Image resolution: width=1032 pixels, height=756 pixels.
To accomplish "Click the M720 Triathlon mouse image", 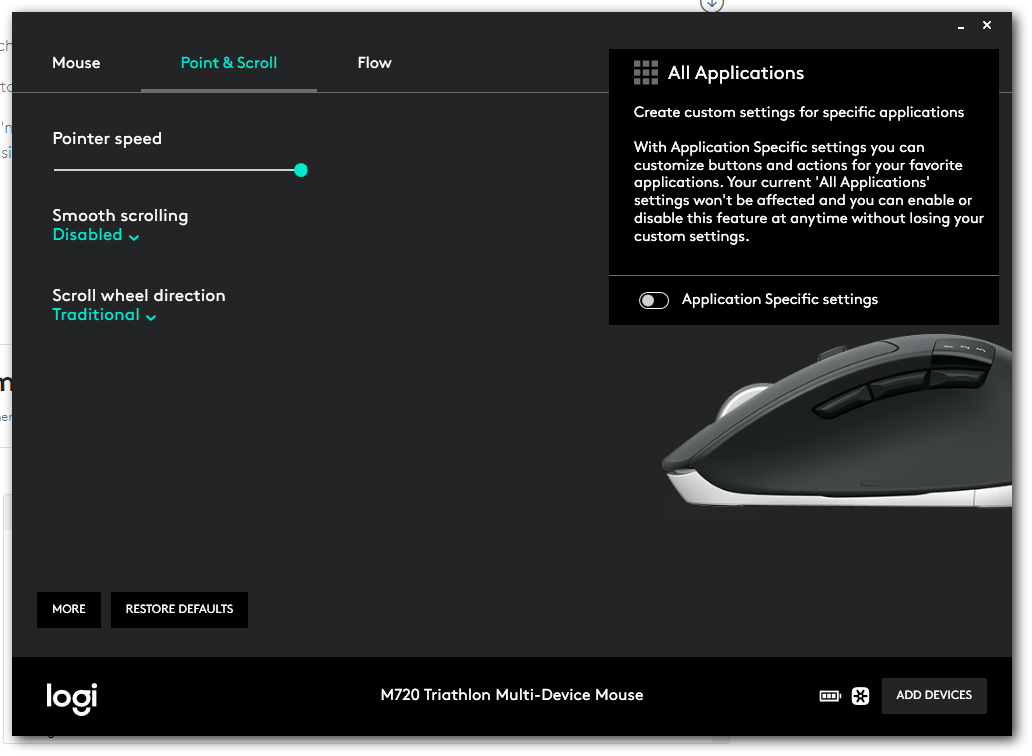I will [x=837, y=421].
